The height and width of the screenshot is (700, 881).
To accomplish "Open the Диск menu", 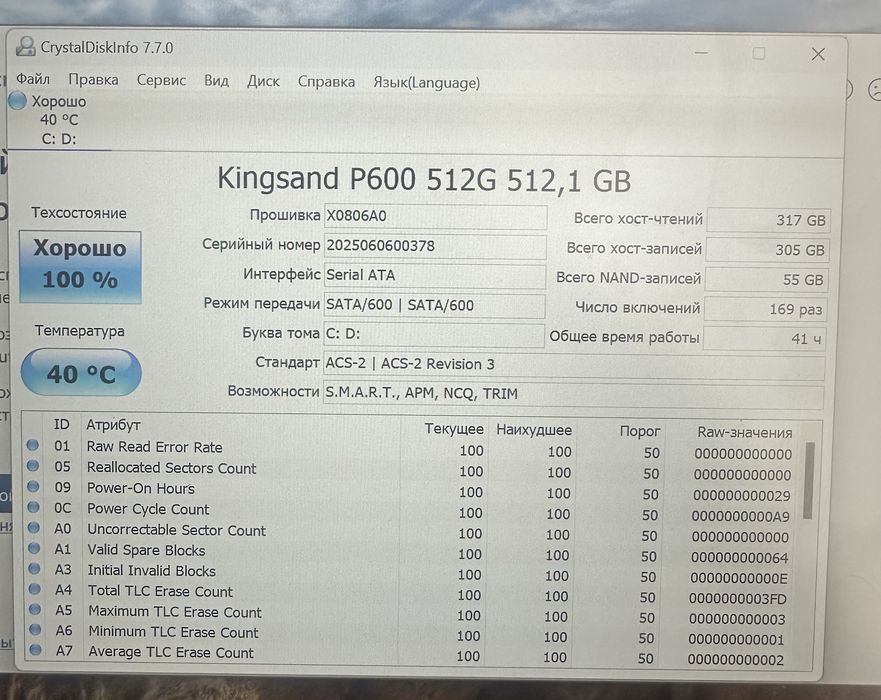I will 264,81.
